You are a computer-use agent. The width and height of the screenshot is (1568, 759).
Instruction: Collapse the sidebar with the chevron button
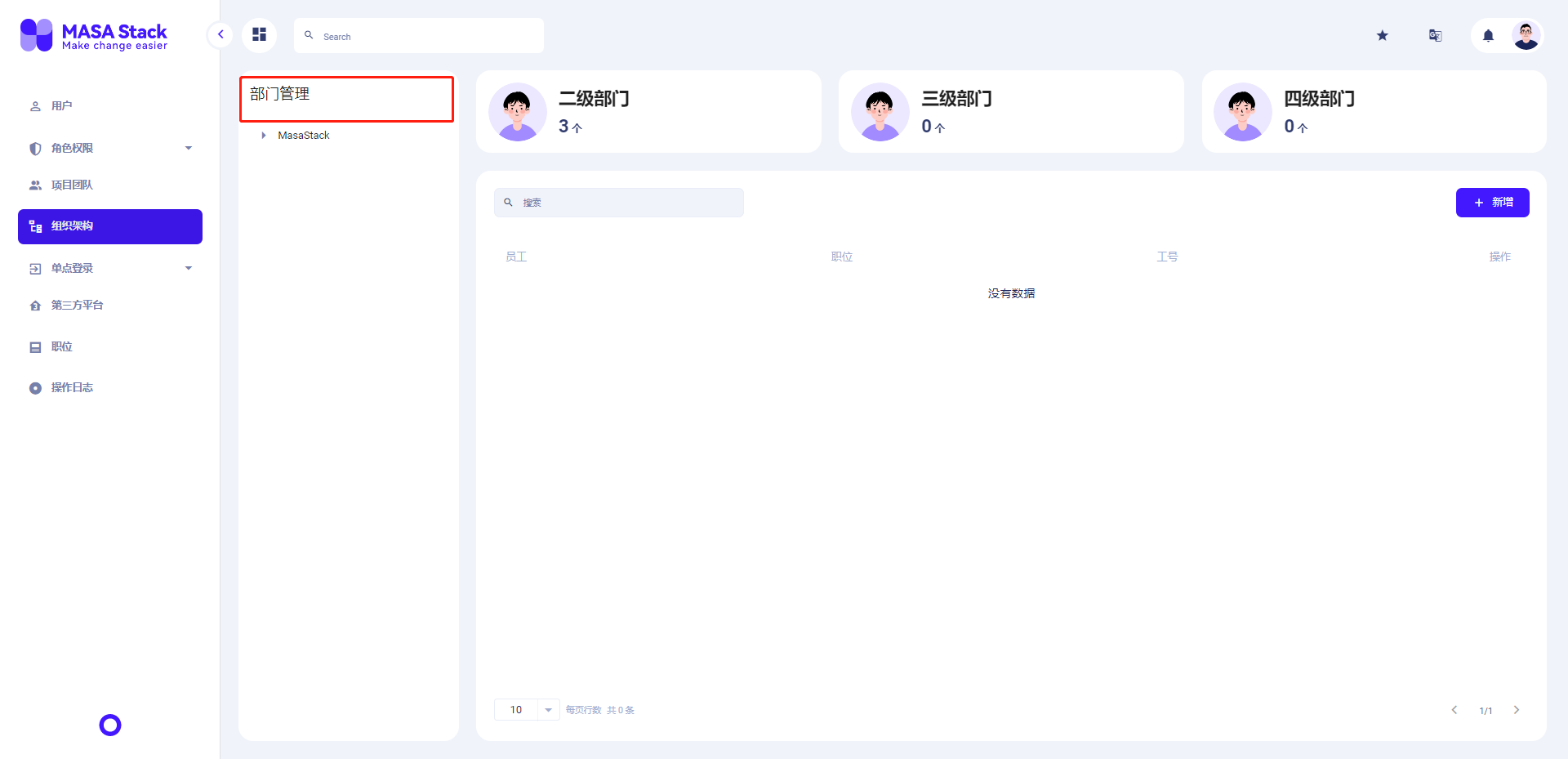tap(220, 35)
